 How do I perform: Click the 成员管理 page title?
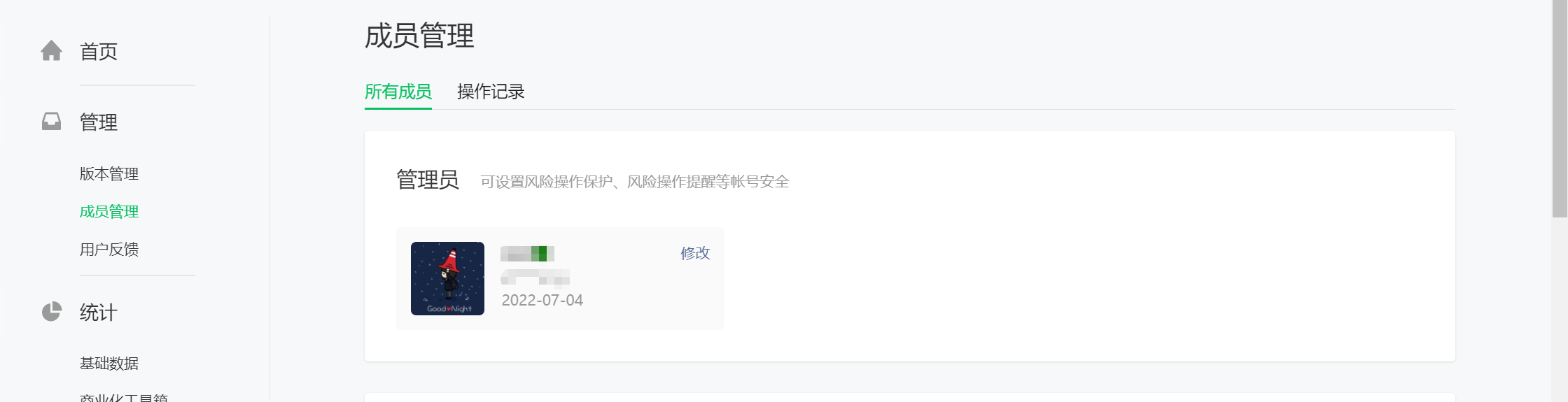[419, 36]
